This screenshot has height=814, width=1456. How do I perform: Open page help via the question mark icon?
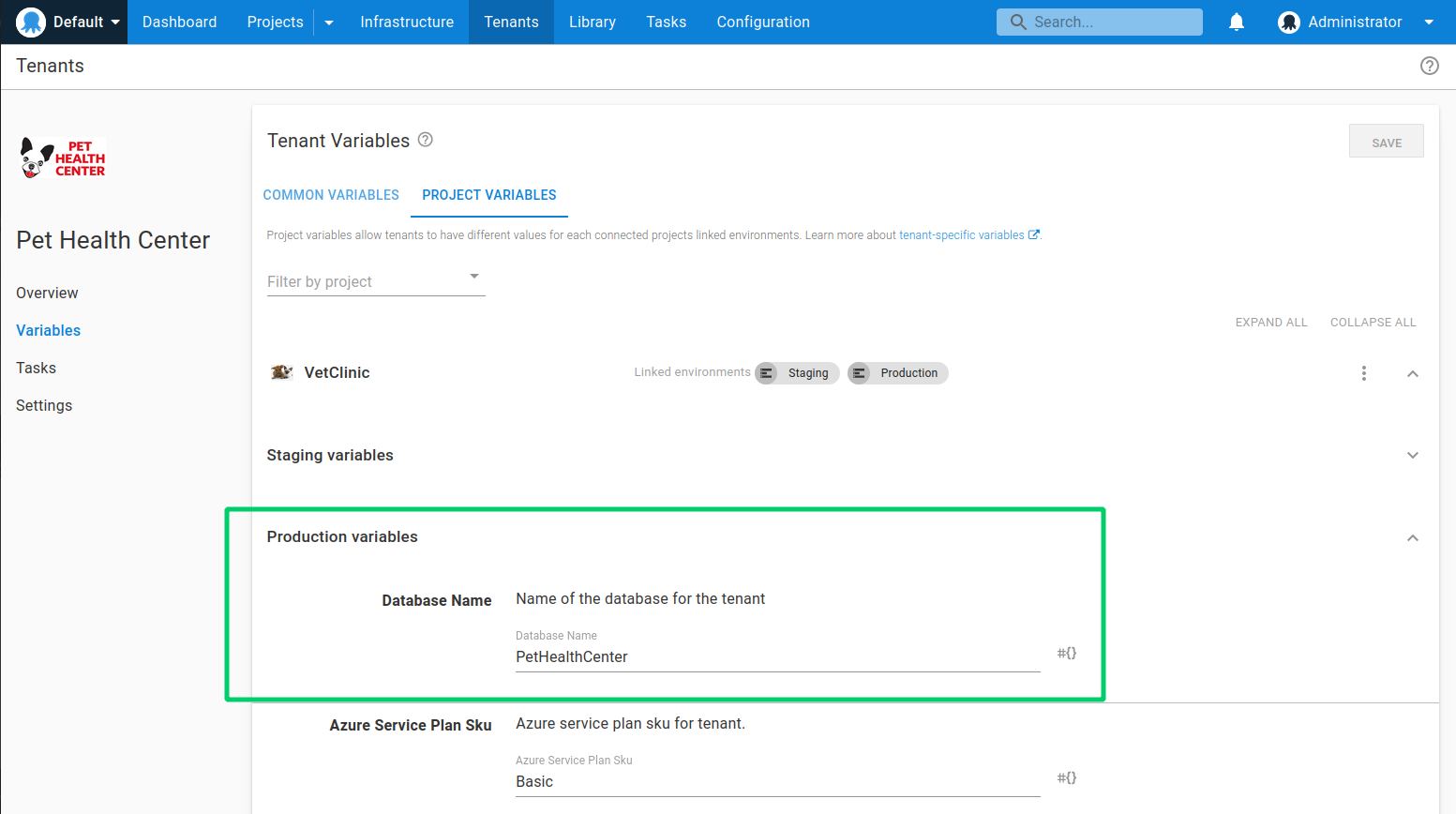click(1429, 66)
